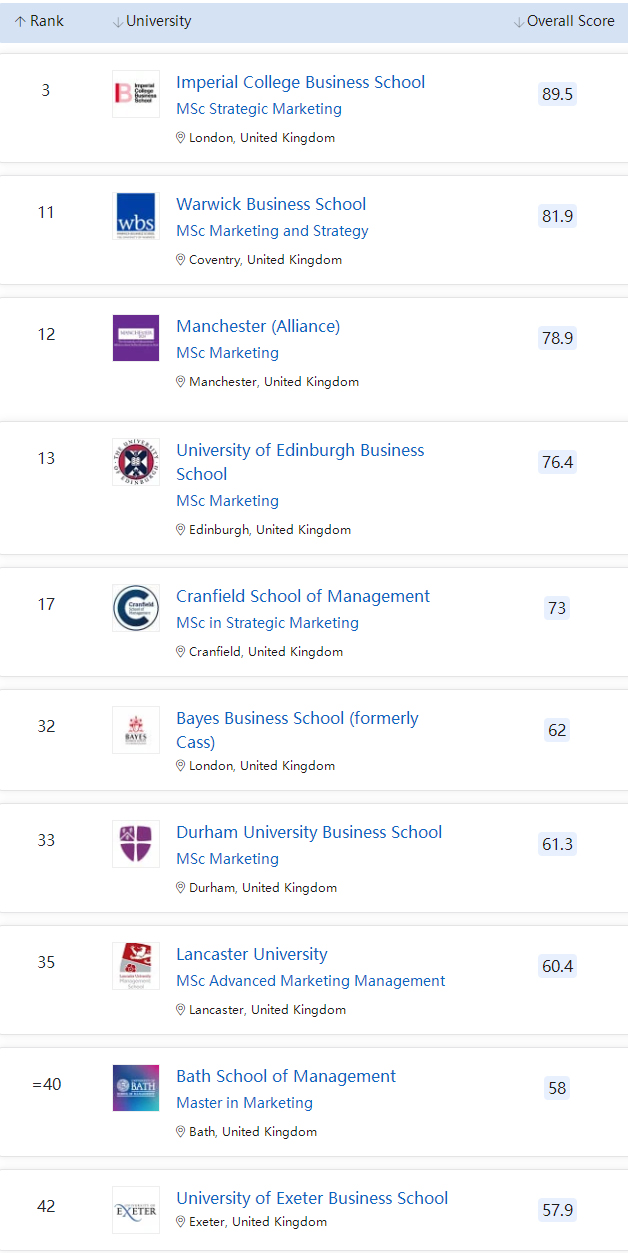Click the Lancaster University logo
This screenshot has height=1253, width=628.
pyautogui.click(x=136, y=966)
